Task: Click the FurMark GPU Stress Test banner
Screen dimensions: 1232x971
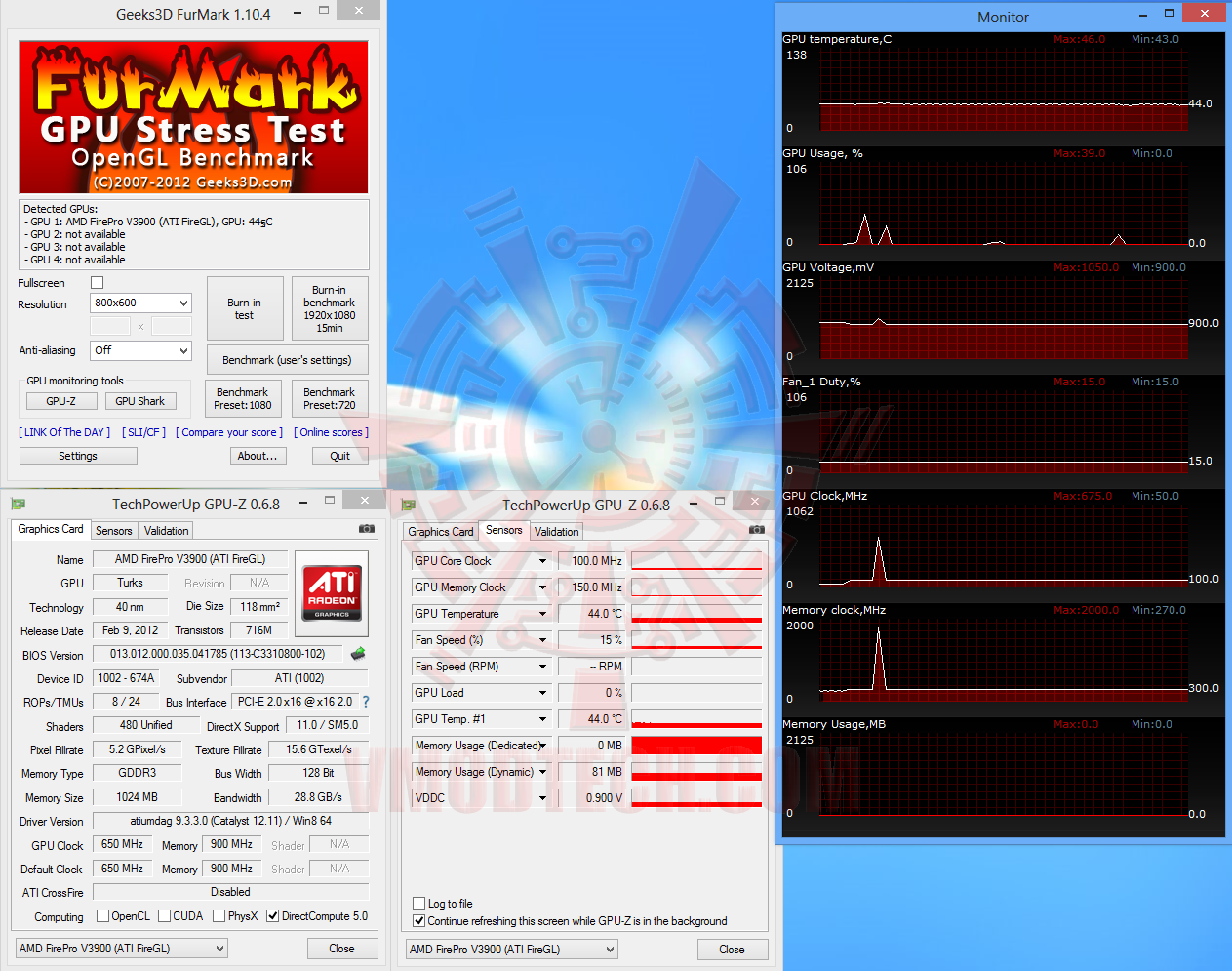Action: point(194,117)
